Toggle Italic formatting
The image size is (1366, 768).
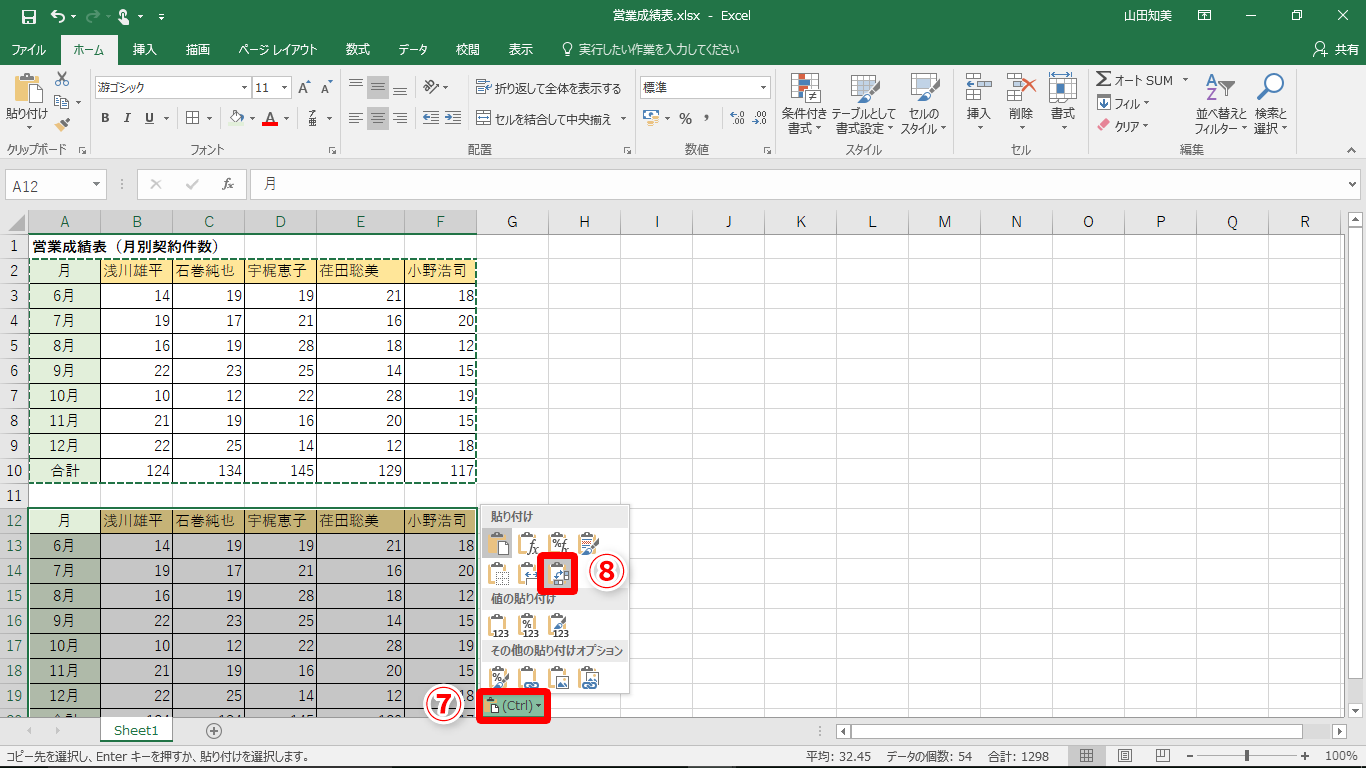(x=127, y=118)
